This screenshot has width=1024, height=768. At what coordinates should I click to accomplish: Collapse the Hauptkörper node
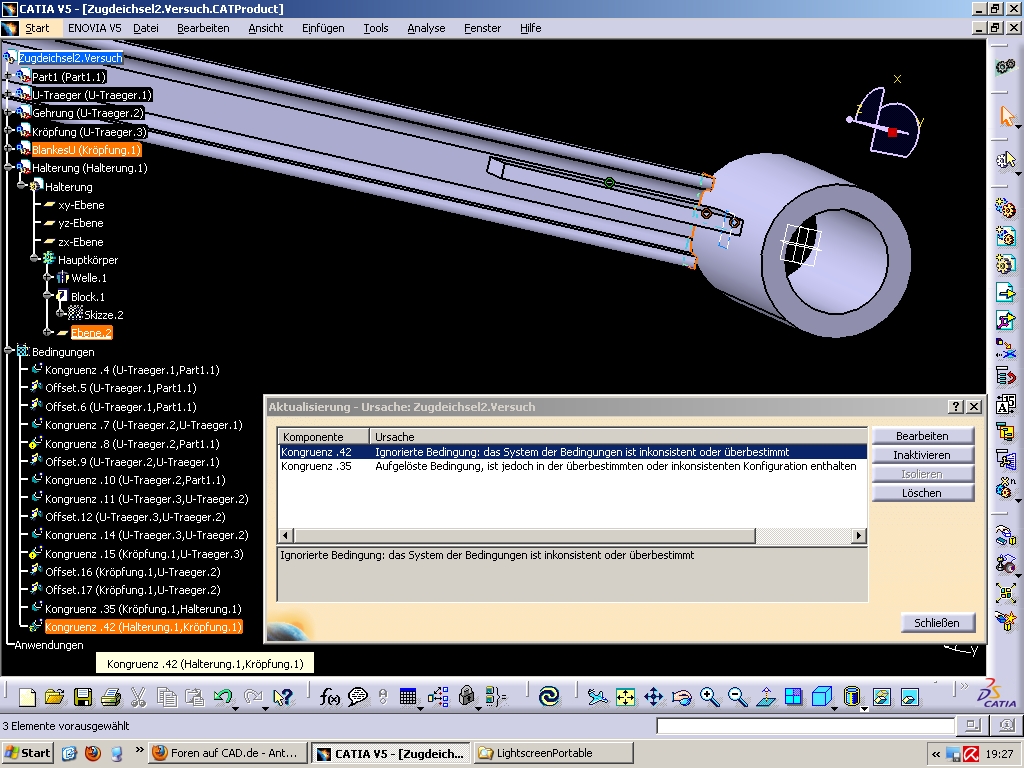pos(35,259)
